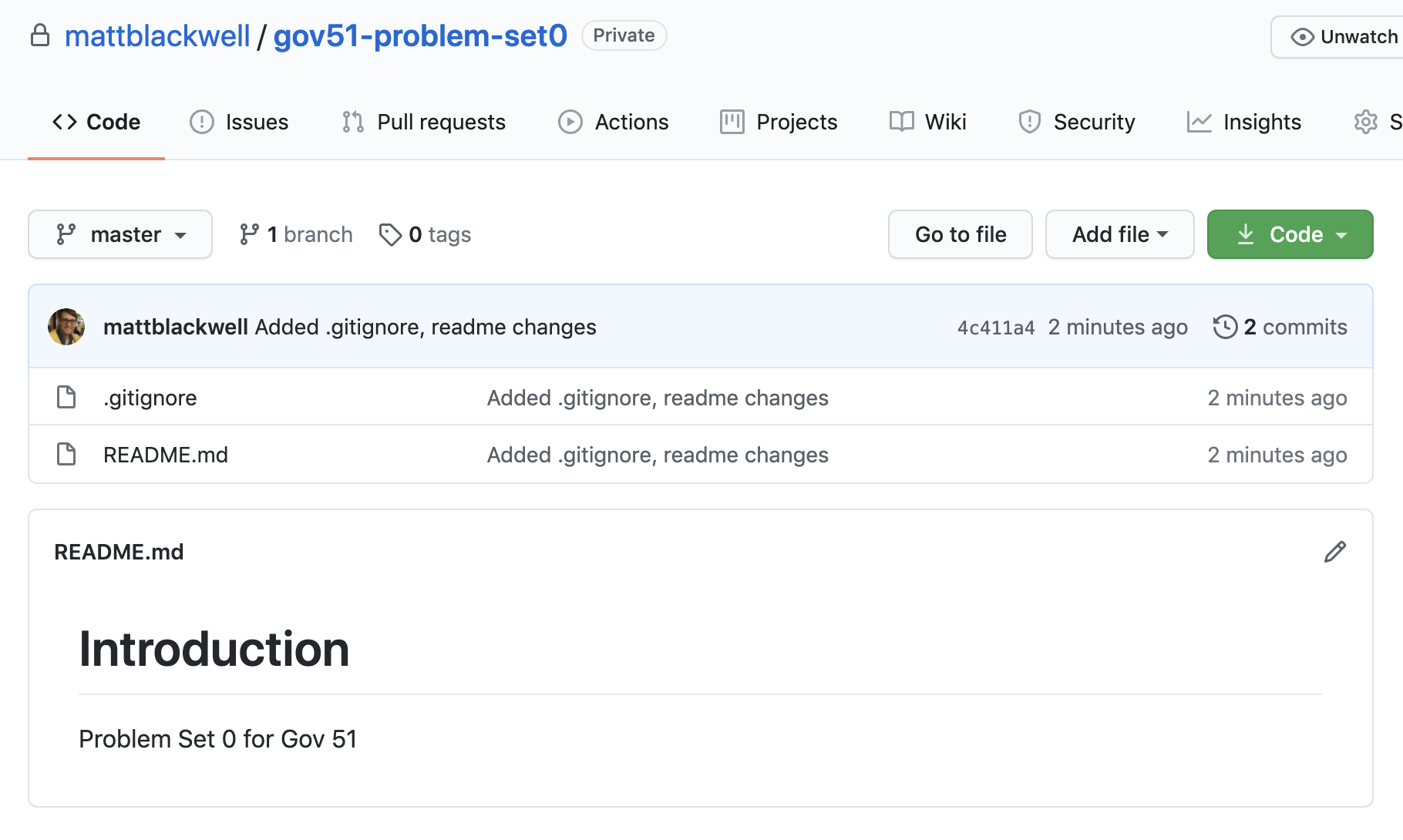The height and width of the screenshot is (840, 1403).
Task: Click the branch icon in the master button
Action: click(x=66, y=234)
